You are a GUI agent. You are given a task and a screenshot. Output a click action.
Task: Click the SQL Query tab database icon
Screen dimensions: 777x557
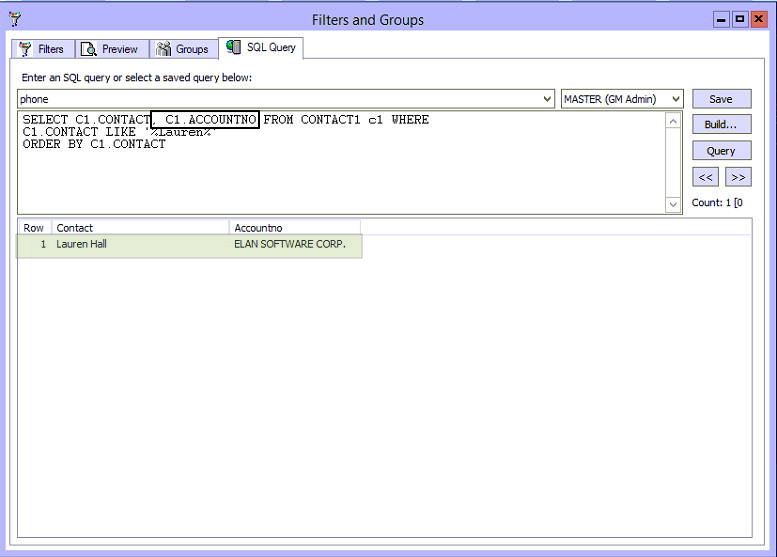pos(234,47)
